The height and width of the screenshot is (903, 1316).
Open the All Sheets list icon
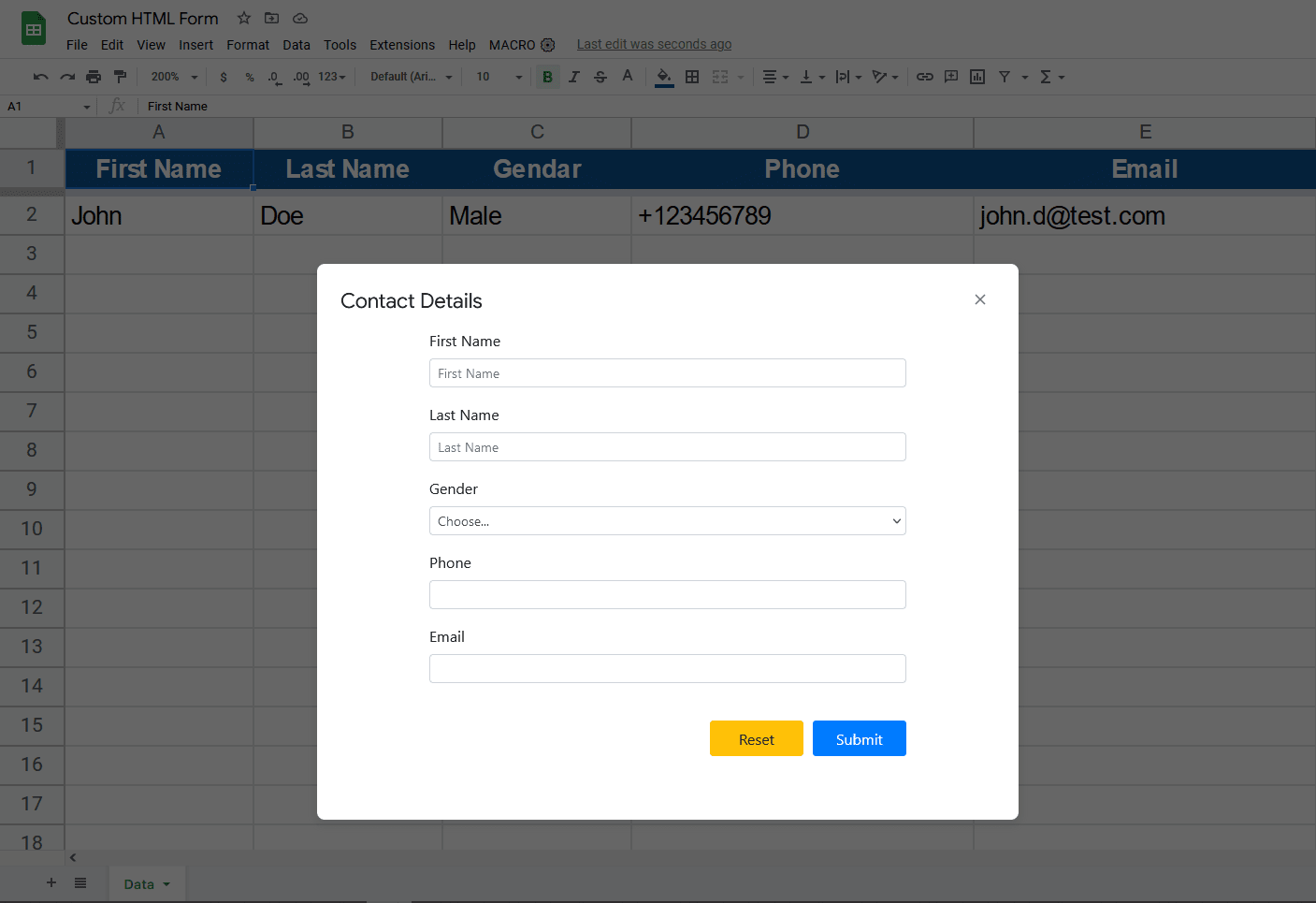80,882
